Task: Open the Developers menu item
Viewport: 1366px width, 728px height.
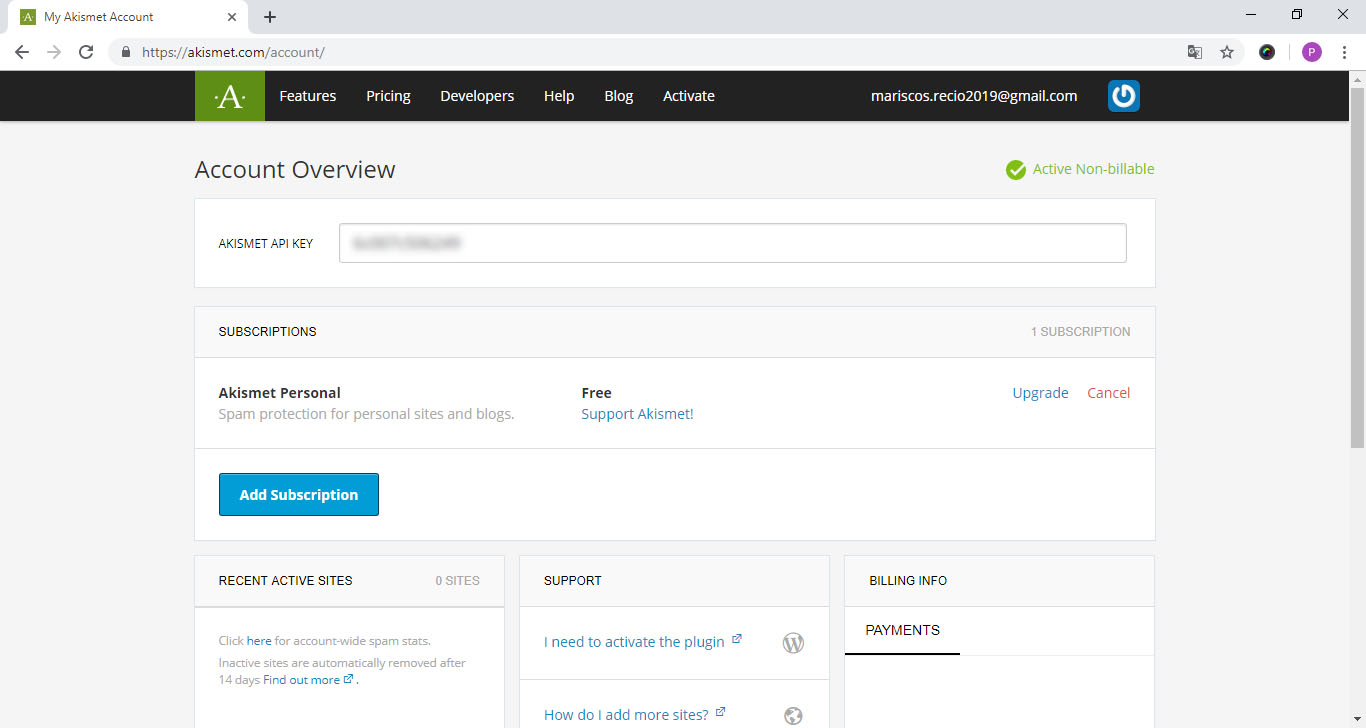Action: click(x=477, y=96)
